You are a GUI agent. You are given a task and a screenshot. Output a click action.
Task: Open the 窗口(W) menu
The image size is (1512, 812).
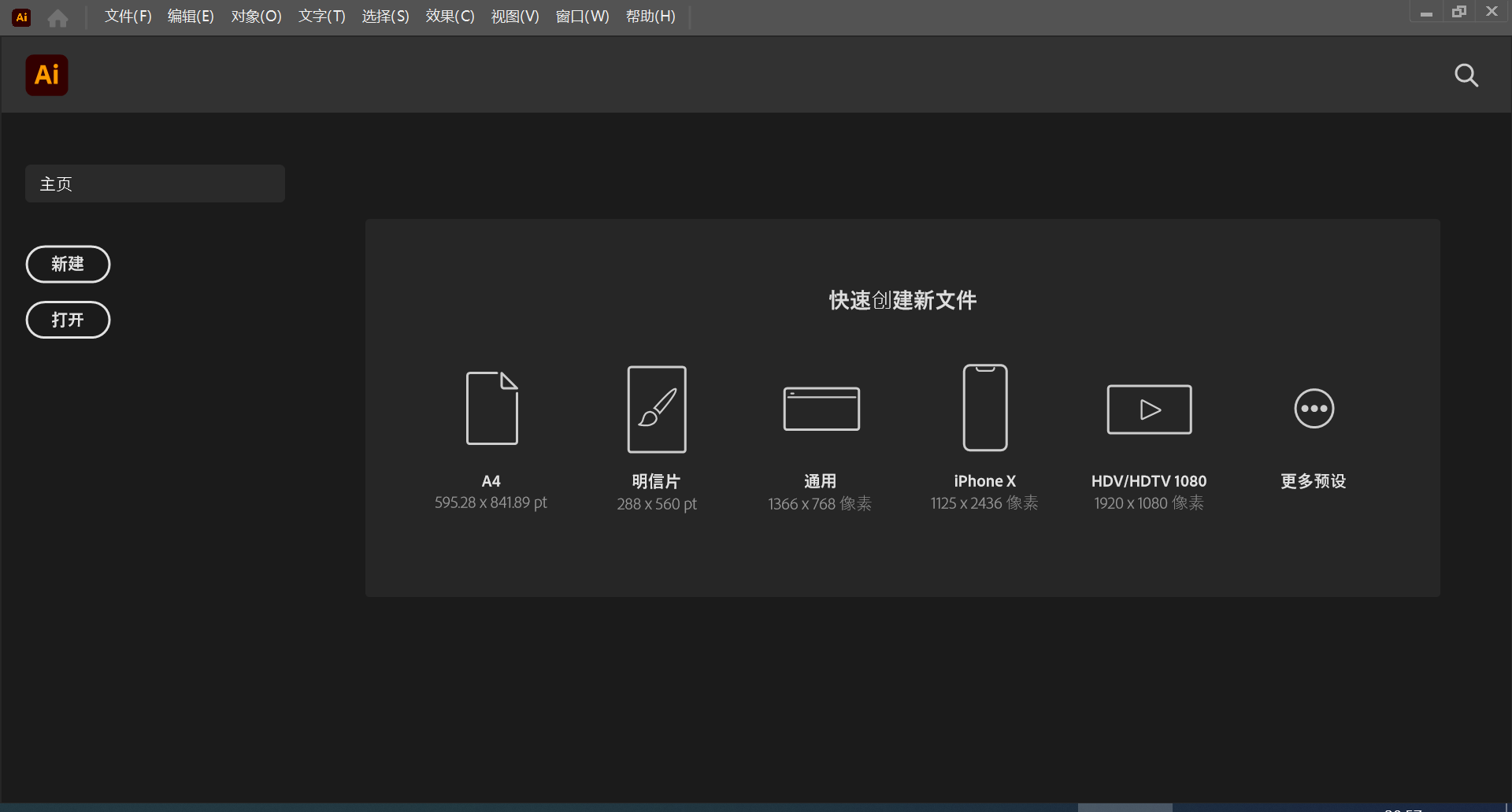[x=583, y=17]
